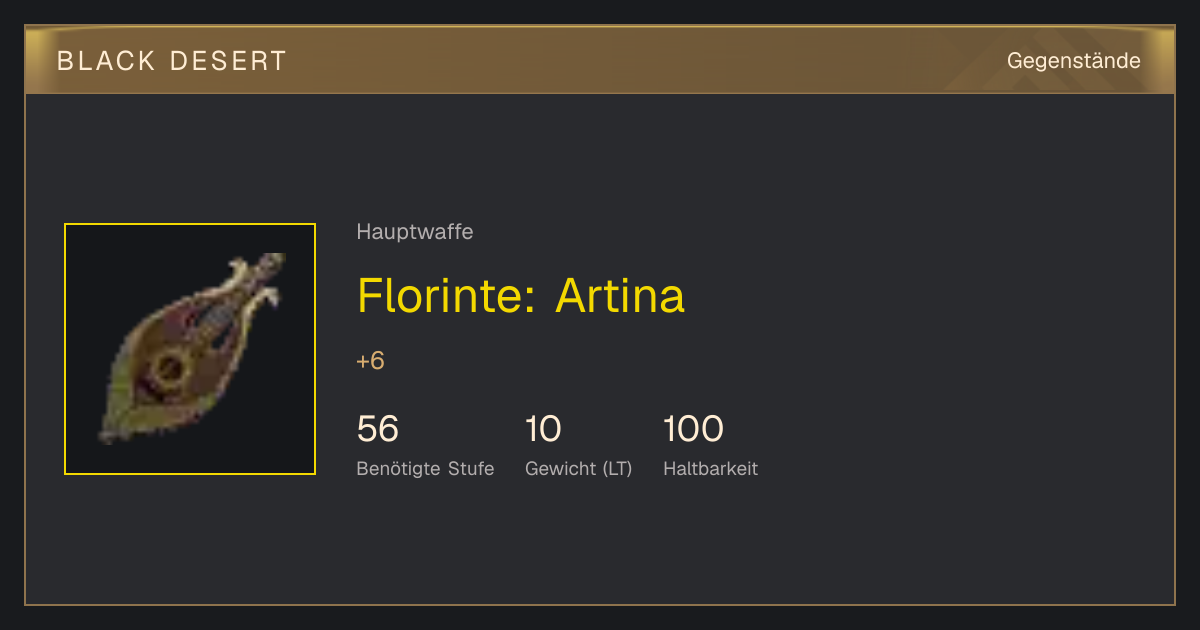Click the Florinte: Artina item title
This screenshot has height=630, width=1200.
click(x=521, y=296)
